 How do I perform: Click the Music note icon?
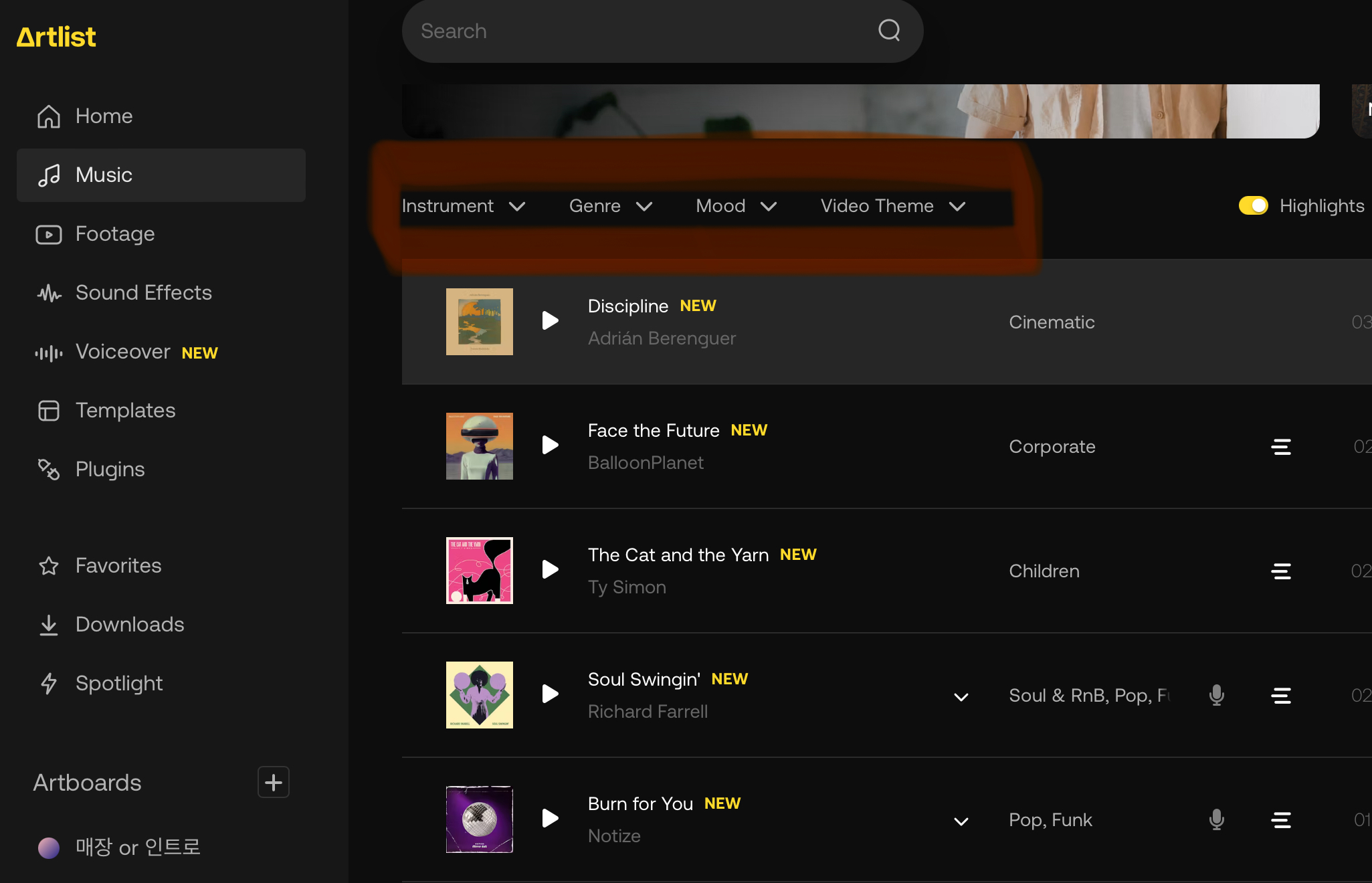[x=49, y=175]
